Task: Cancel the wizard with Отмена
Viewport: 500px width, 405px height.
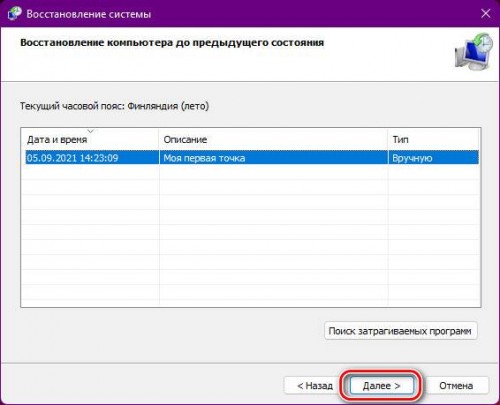Action: (456, 386)
